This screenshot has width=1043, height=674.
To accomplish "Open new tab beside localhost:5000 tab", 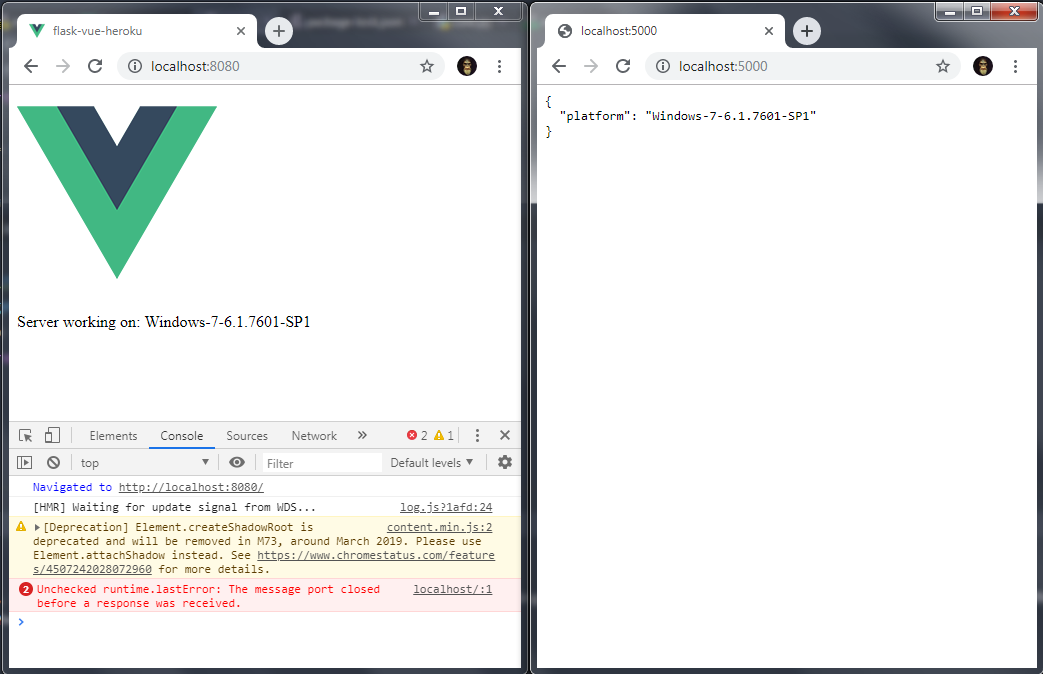I will [807, 31].
